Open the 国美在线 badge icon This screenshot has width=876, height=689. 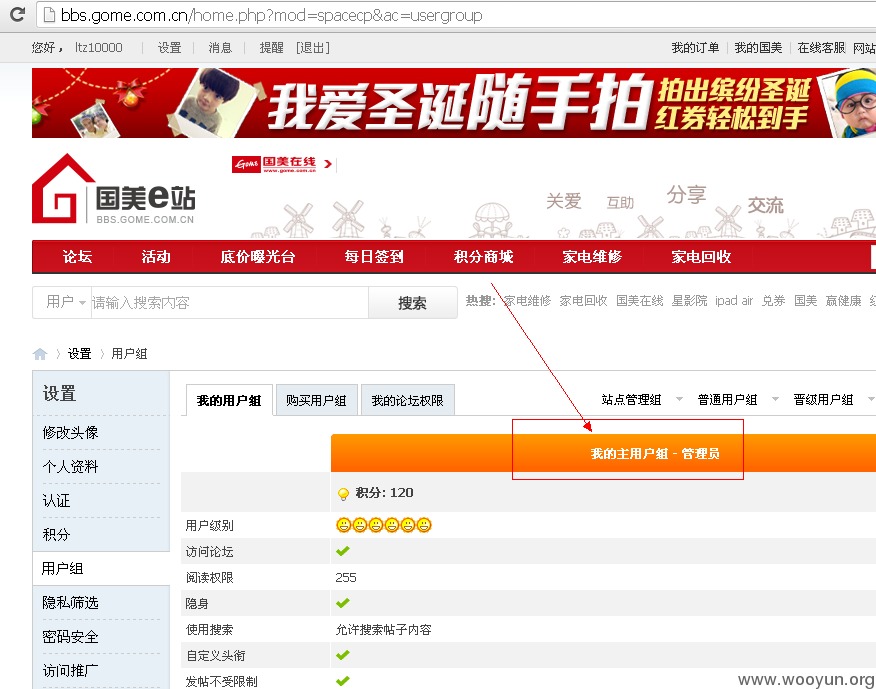click(x=274, y=164)
